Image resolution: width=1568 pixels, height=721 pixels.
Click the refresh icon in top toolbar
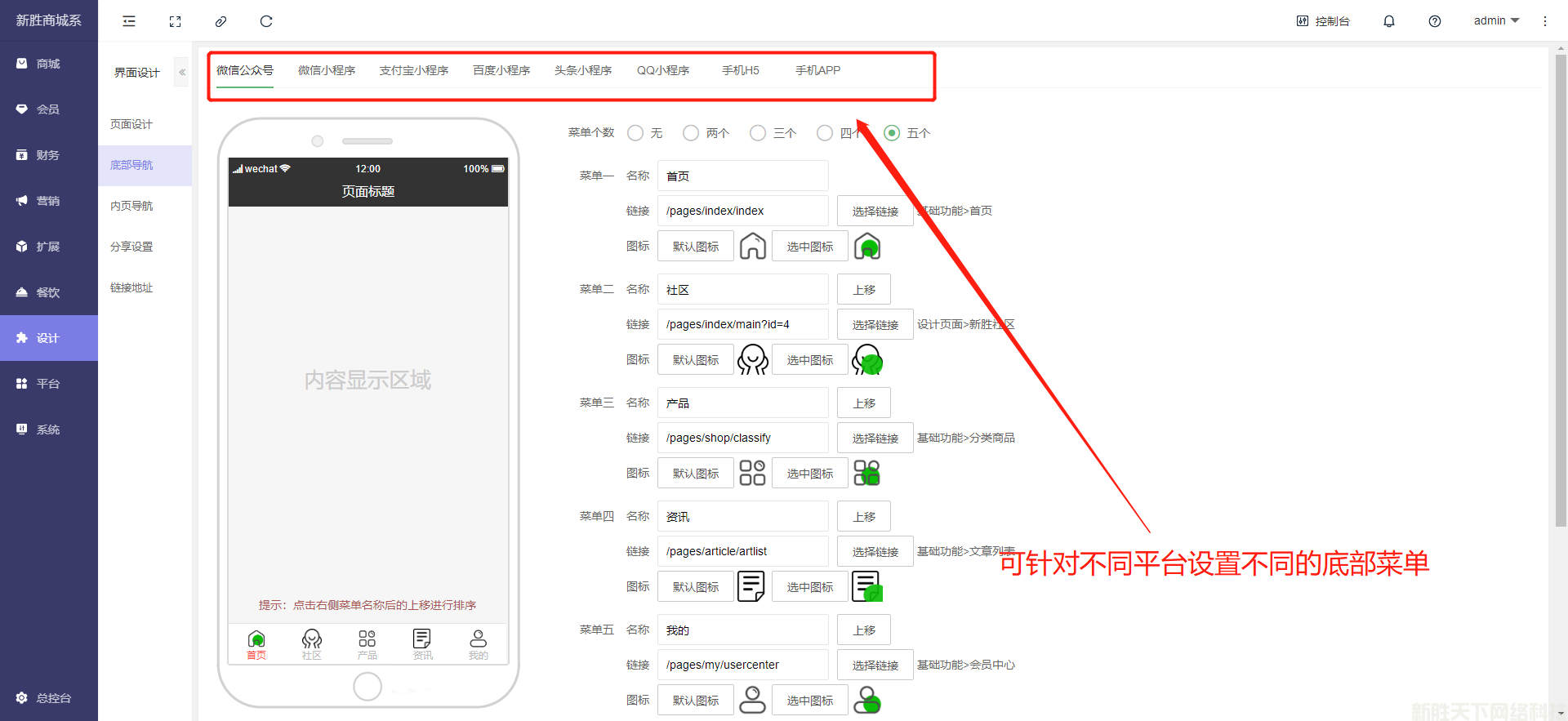click(266, 21)
